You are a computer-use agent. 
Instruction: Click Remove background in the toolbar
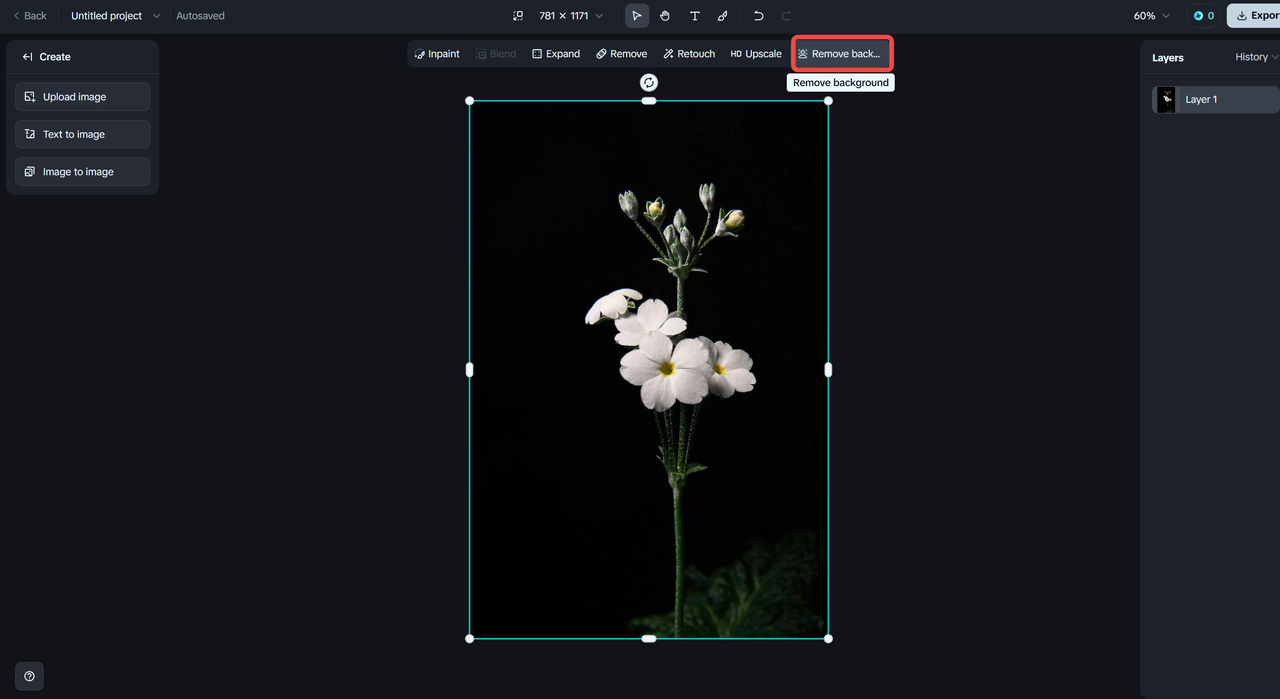coord(840,54)
